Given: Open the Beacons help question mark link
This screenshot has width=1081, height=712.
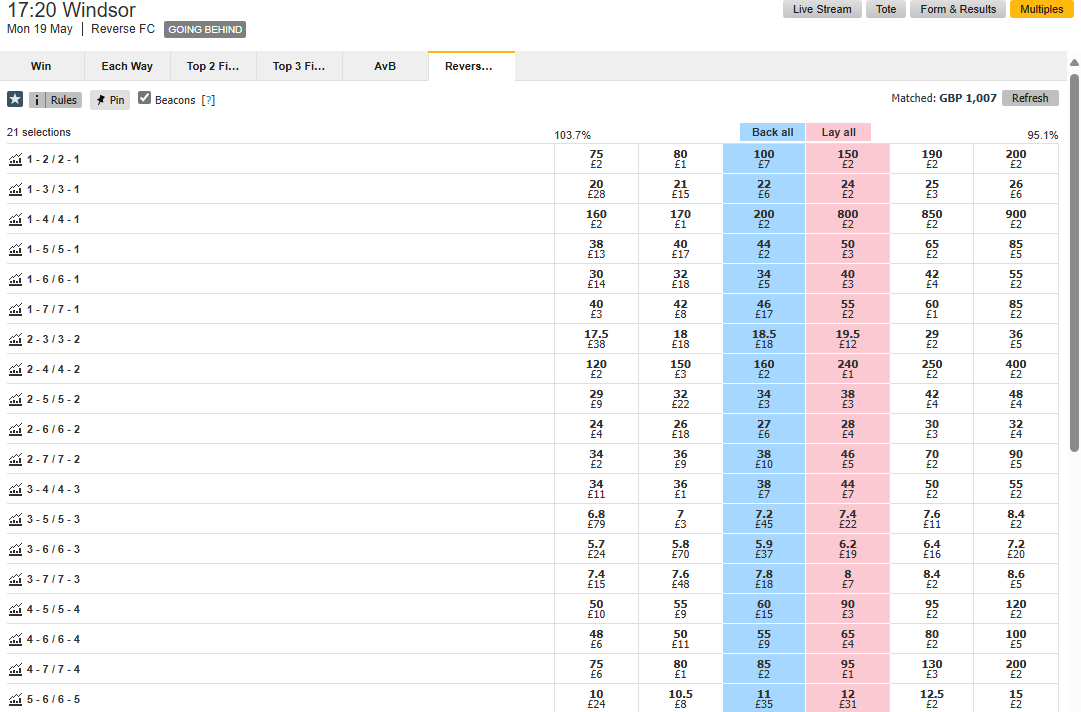Looking at the screenshot, I should click(208, 100).
